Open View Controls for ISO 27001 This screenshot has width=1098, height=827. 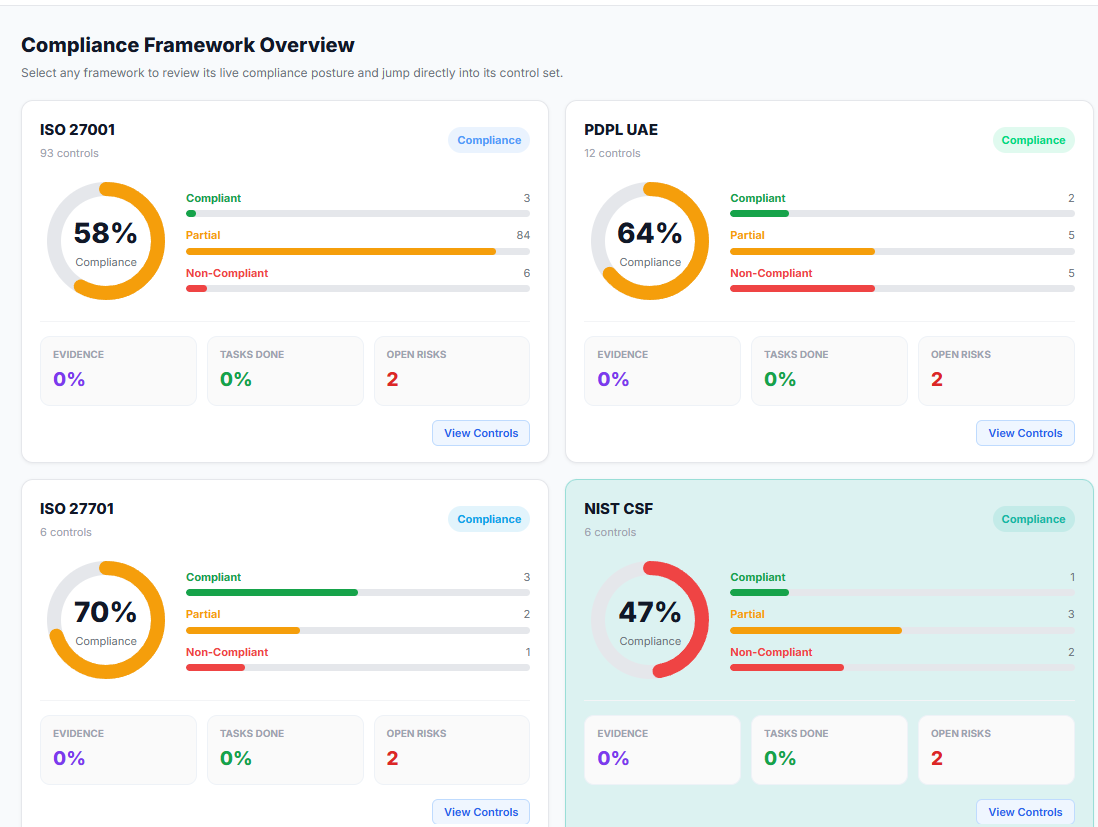[480, 433]
